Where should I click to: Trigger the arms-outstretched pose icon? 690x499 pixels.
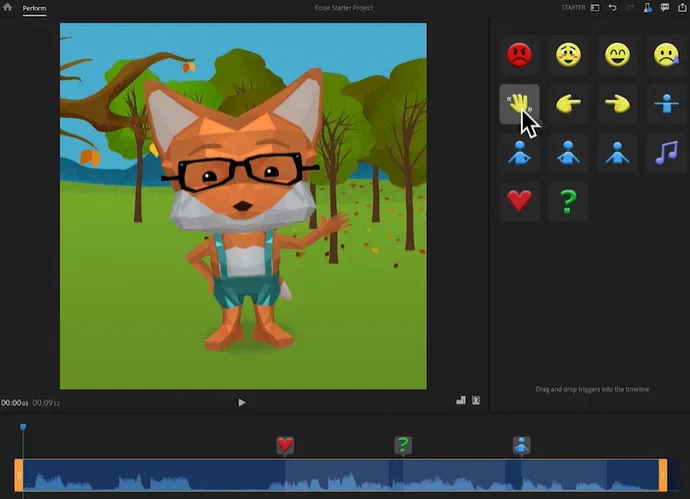point(666,103)
